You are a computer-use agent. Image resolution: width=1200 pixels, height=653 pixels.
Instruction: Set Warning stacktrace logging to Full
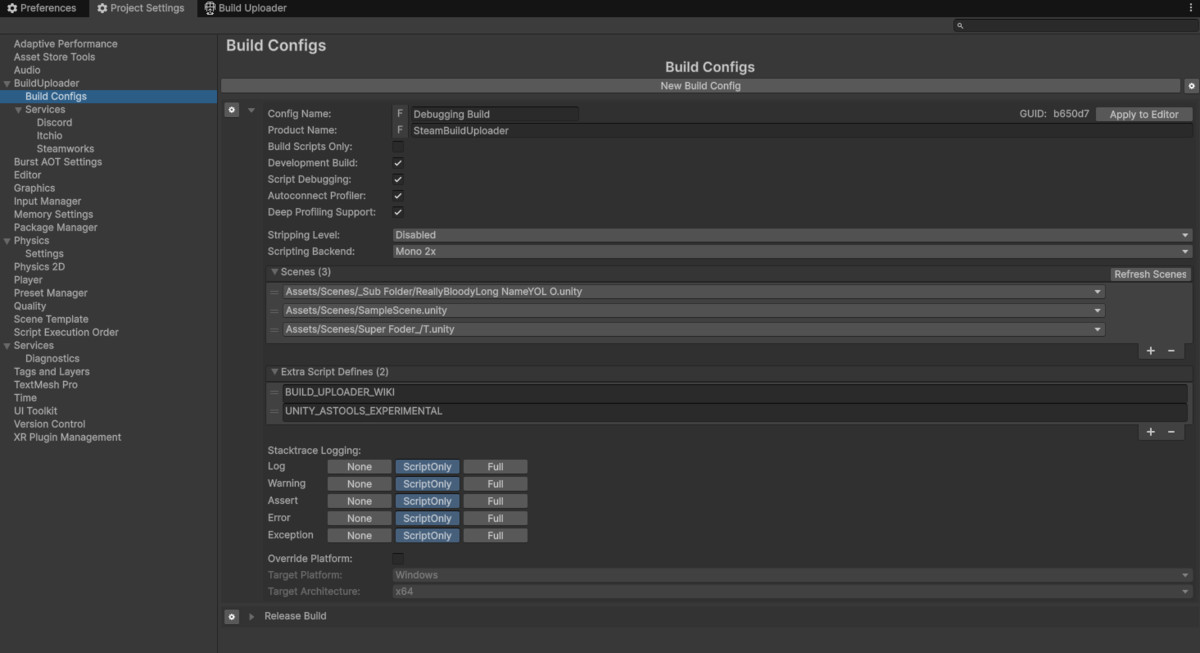tap(495, 483)
